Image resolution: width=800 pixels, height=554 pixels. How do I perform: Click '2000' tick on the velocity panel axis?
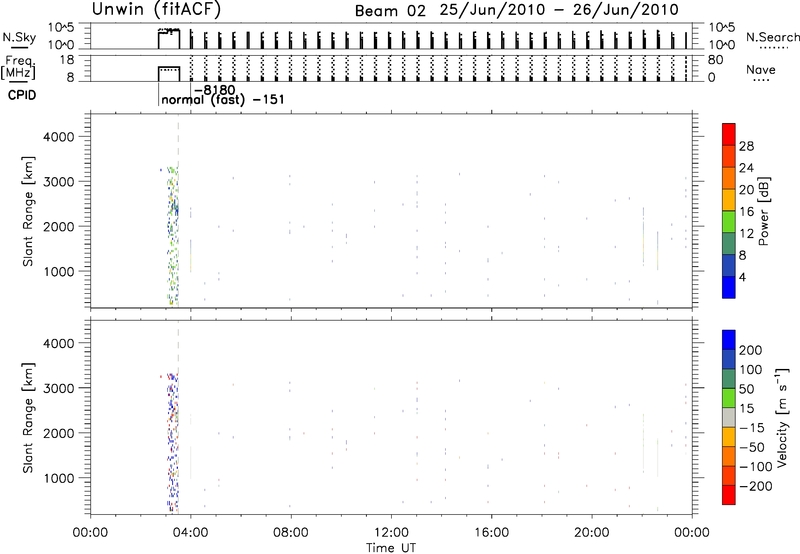click(59, 433)
